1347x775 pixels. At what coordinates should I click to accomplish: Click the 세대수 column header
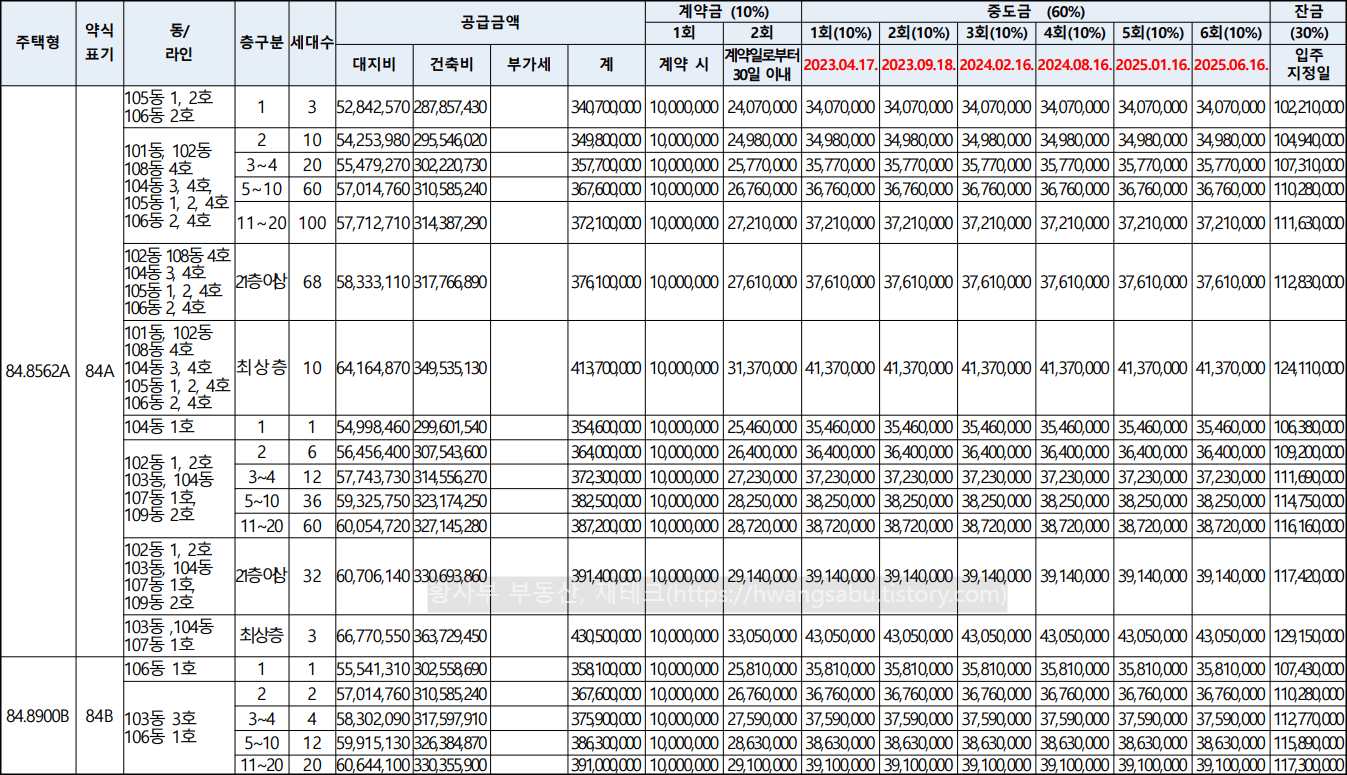[312, 43]
